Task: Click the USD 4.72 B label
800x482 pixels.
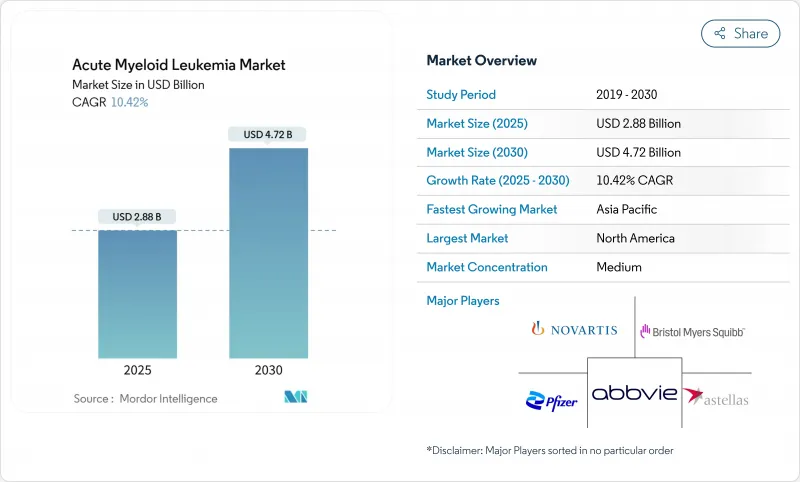Action: tap(268, 134)
